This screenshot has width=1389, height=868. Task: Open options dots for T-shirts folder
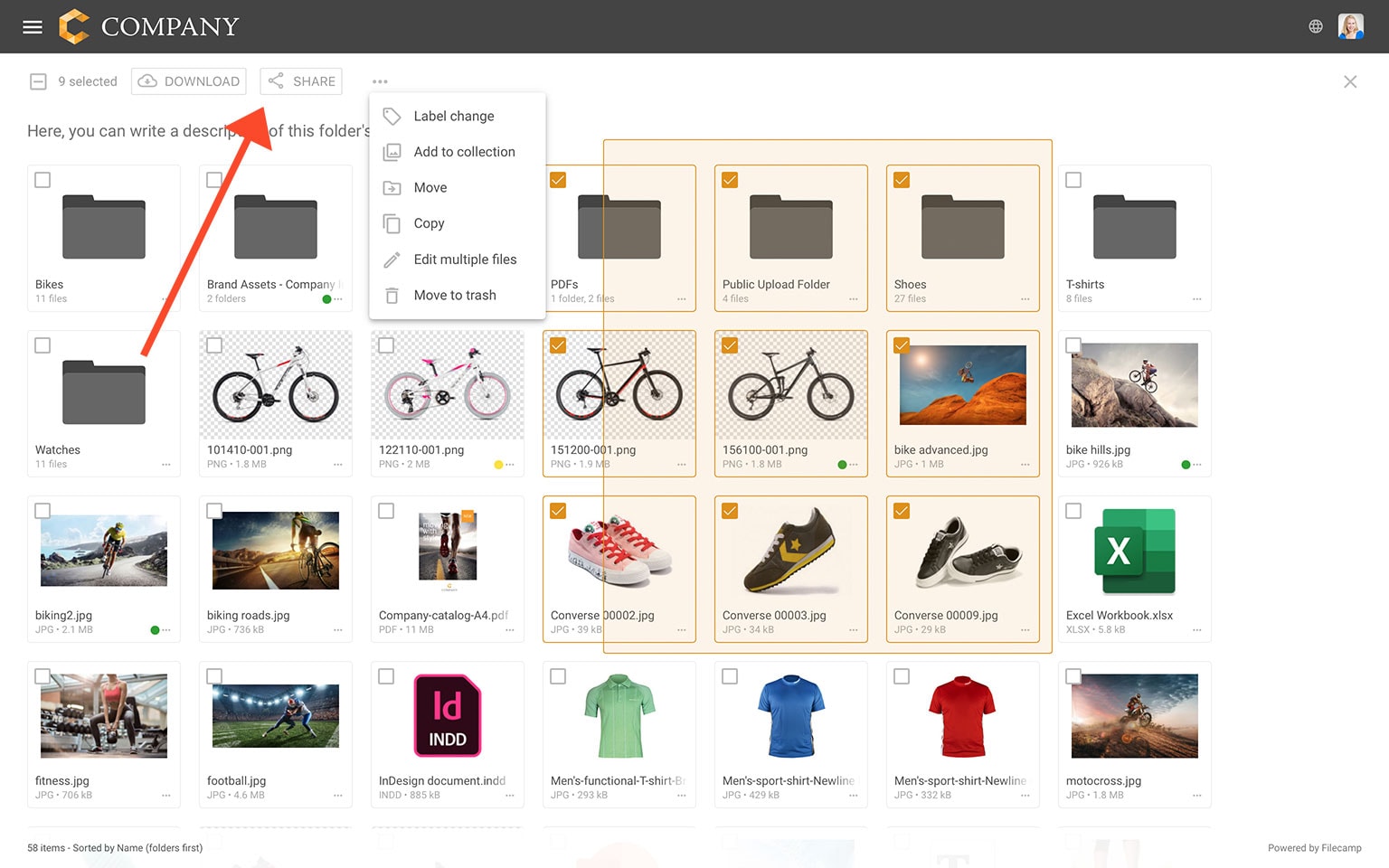click(1196, 299)
